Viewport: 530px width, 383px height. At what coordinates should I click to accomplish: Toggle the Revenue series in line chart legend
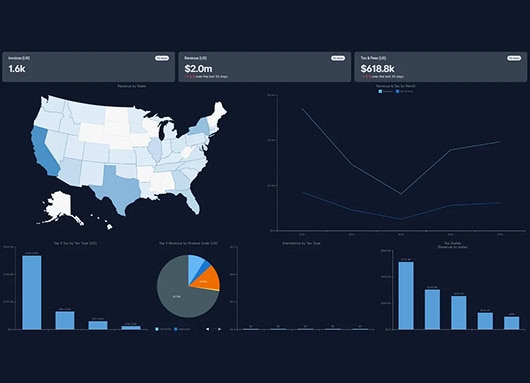[x=386, y=91]
